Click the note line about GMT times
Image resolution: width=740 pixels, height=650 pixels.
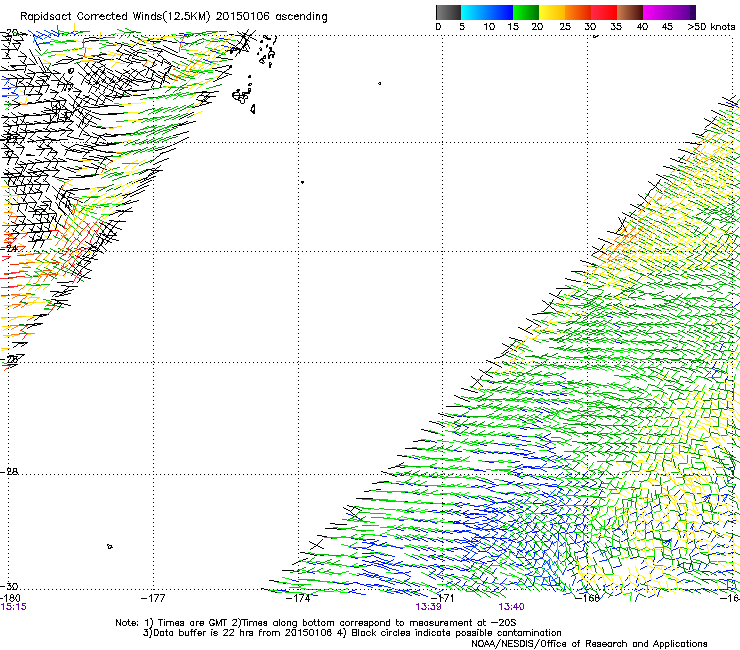[315, 623]
